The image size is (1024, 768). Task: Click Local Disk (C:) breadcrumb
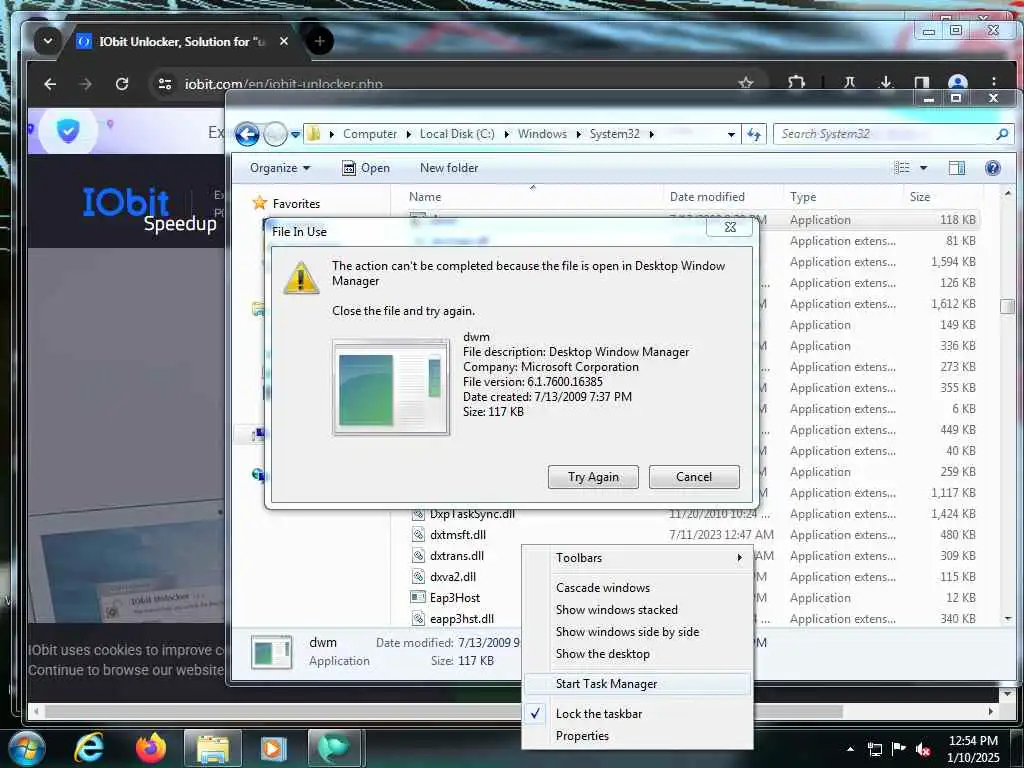[x=457, y=134]
